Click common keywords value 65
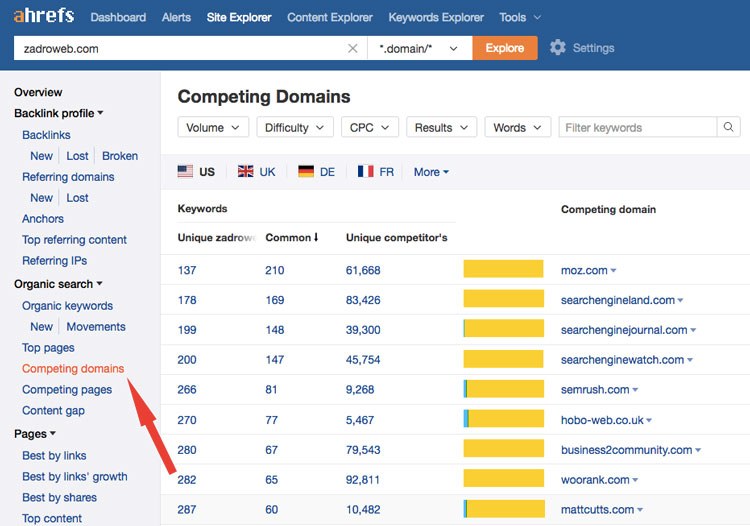This screenshot has height=526, width=750. (x=271, y=480)
